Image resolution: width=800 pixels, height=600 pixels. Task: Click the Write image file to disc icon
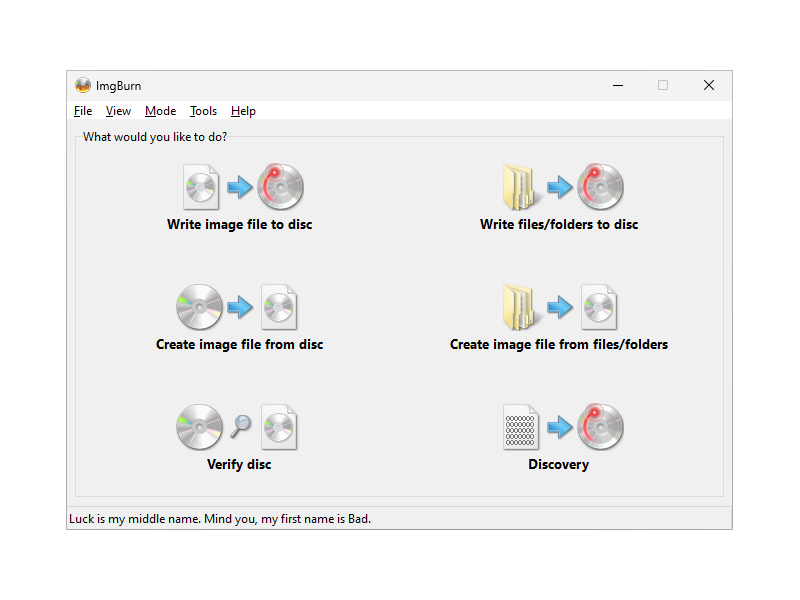[239, 187]
